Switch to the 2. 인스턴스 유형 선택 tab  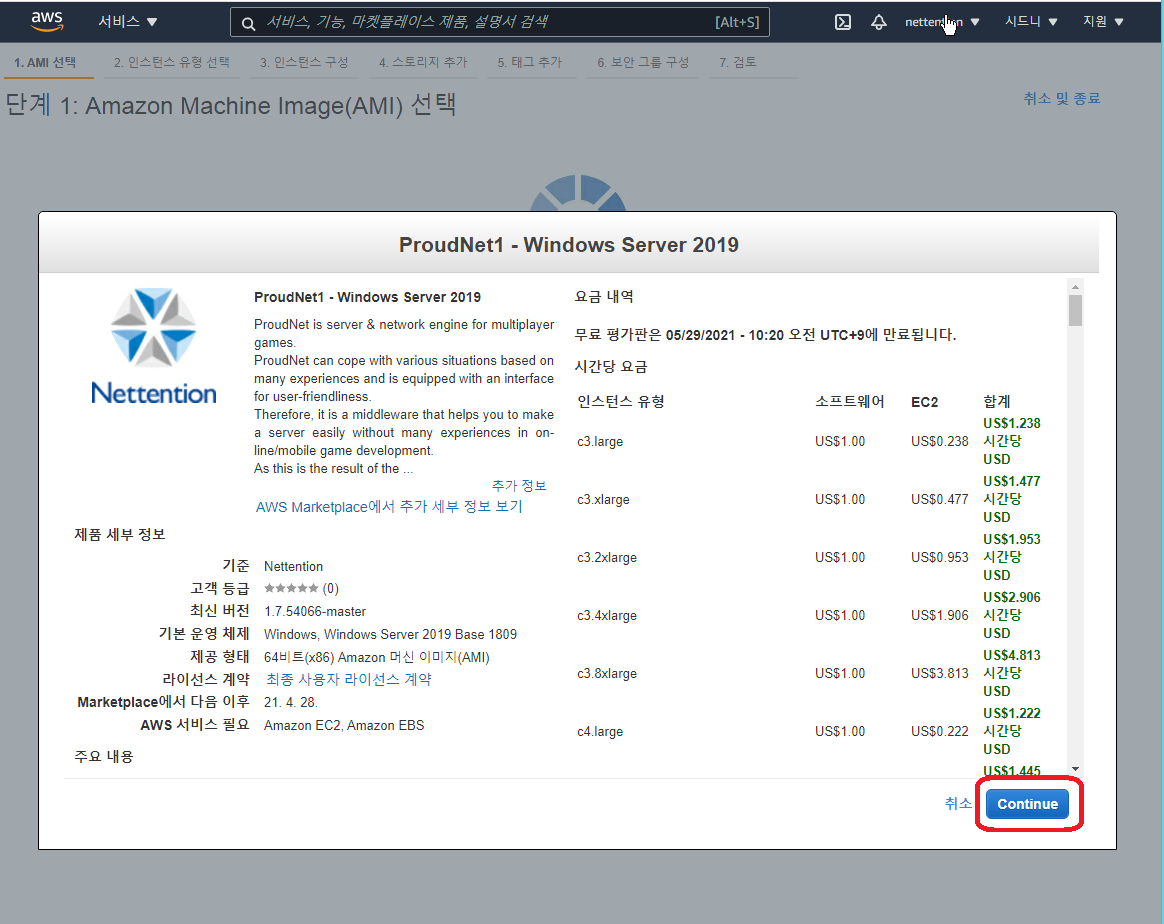pos(171,62)
